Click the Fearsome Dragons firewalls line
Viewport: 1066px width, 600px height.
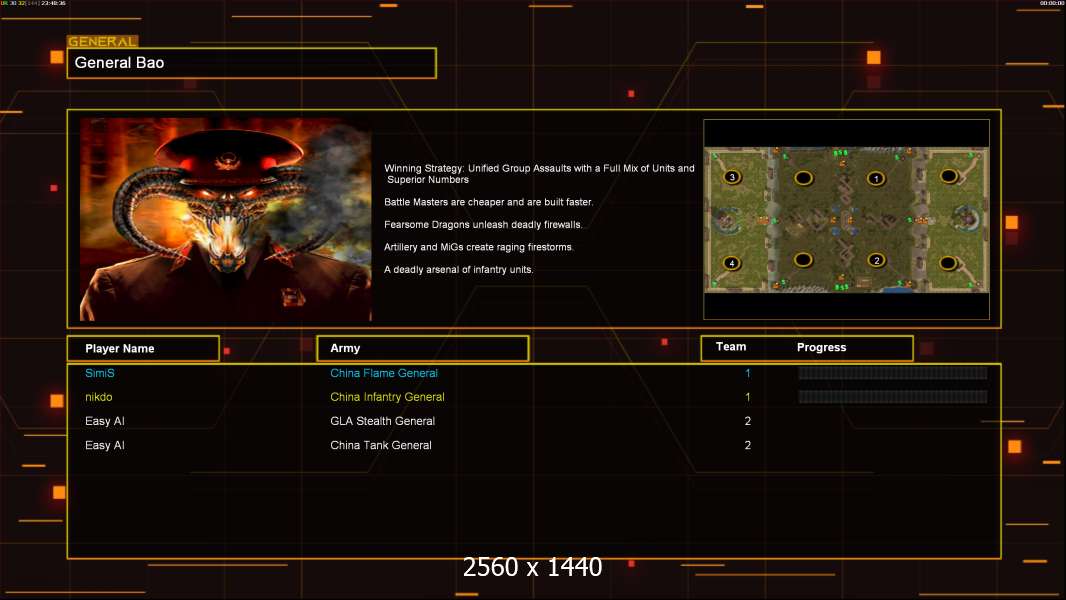coord(483,224)
